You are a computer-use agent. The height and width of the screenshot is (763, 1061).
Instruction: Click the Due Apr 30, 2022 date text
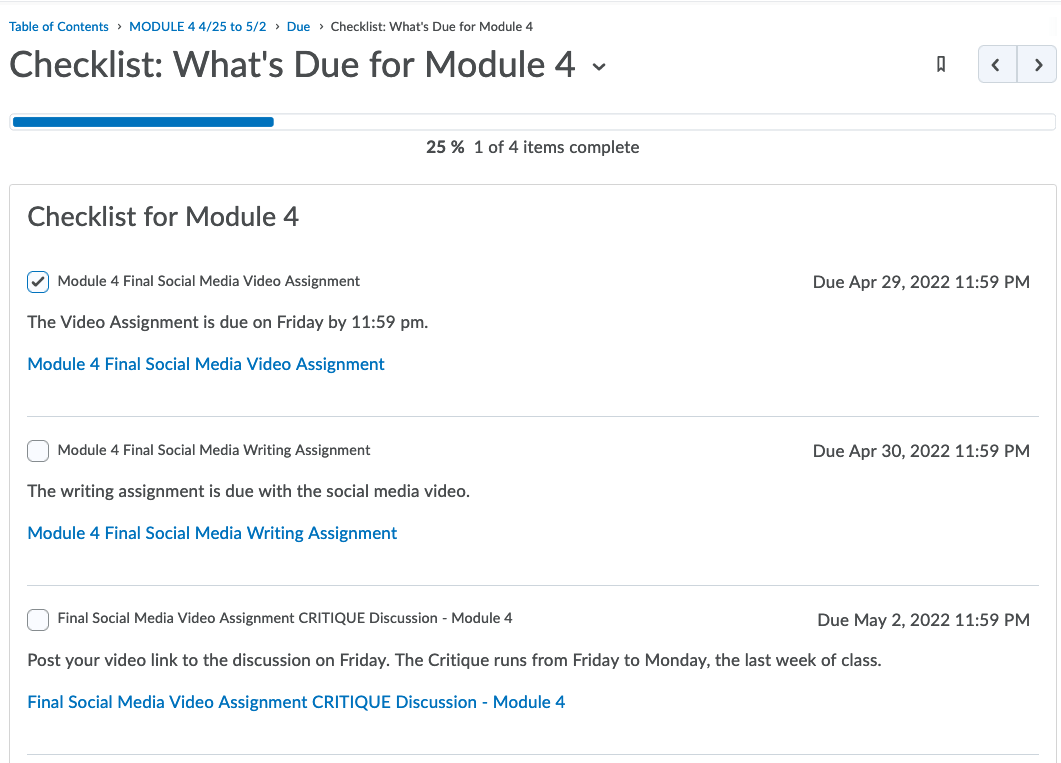click(x=921, y=451)
